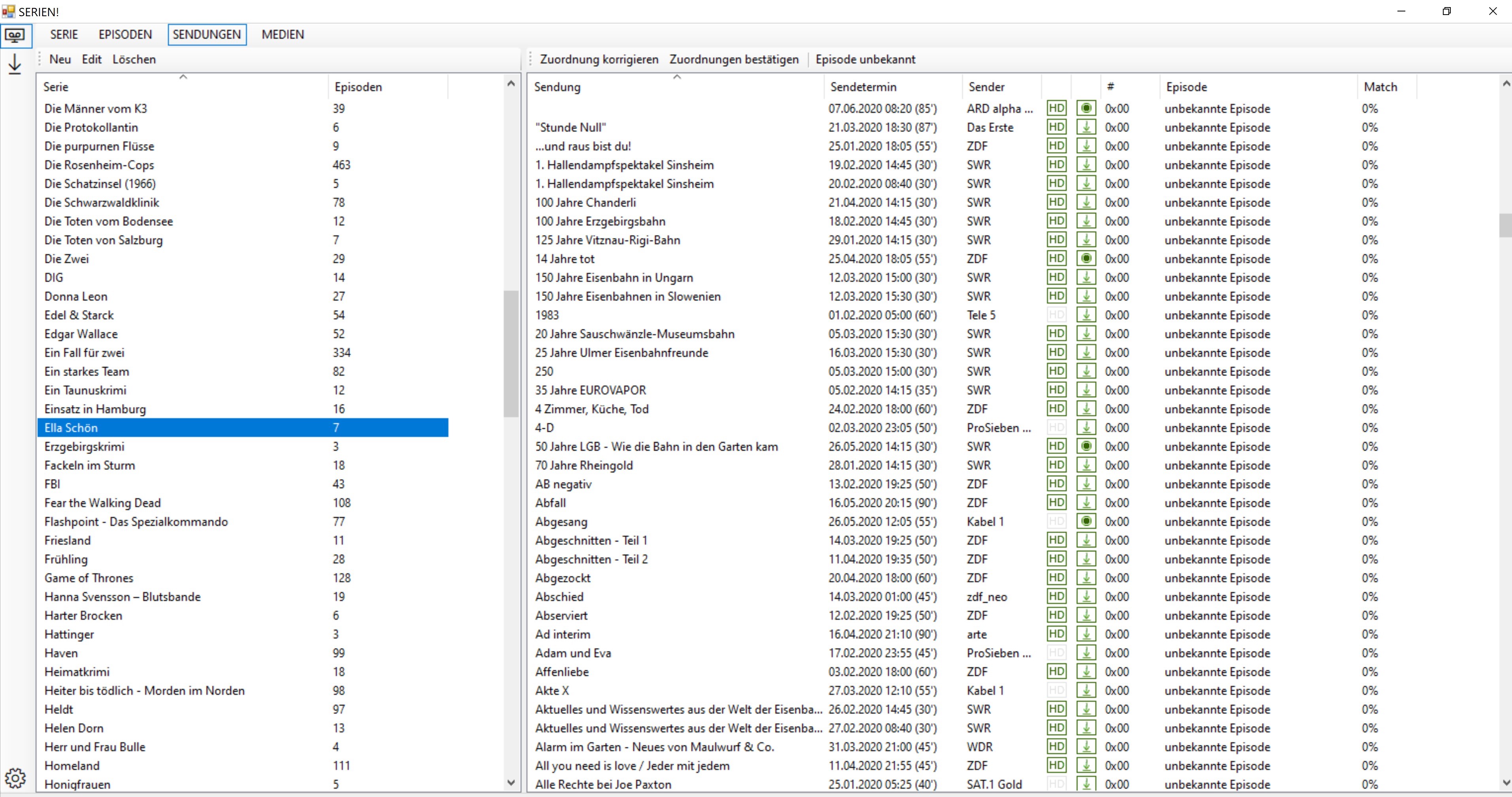1512x797 pixels.
Task: Toggle faded HD badge in '1983' row
Action: tap(1056, 315)
